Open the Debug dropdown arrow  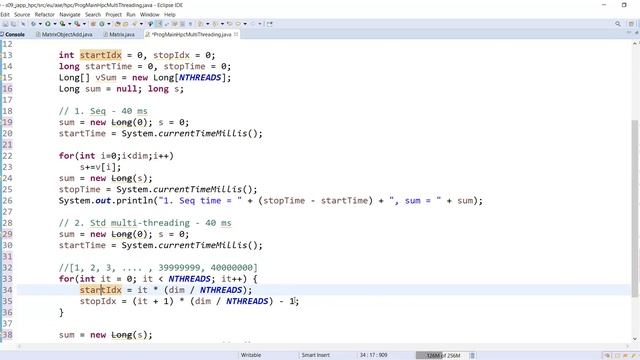click(40, 24)
